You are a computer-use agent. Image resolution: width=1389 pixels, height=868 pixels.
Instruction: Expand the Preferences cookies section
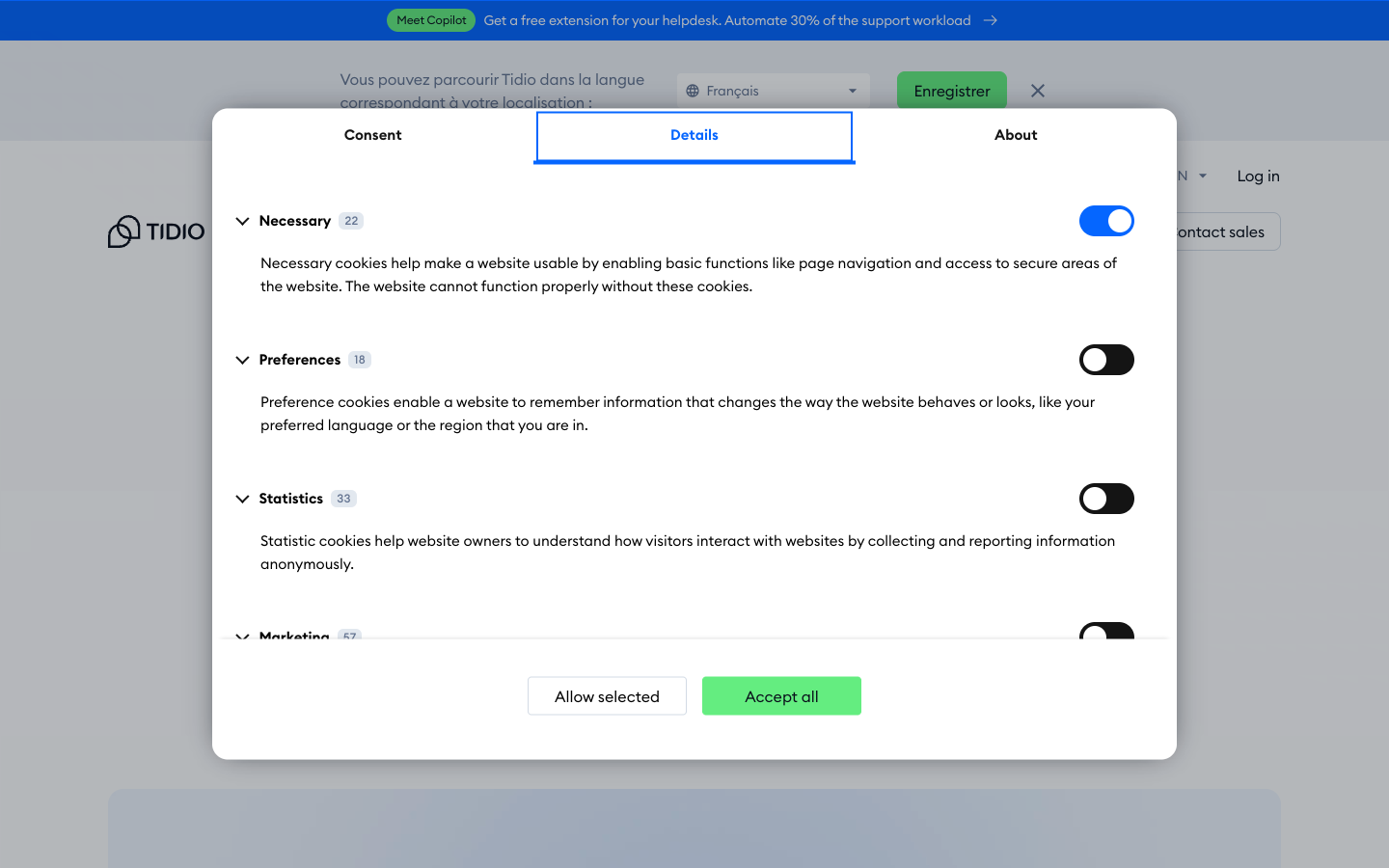(242, 360)
